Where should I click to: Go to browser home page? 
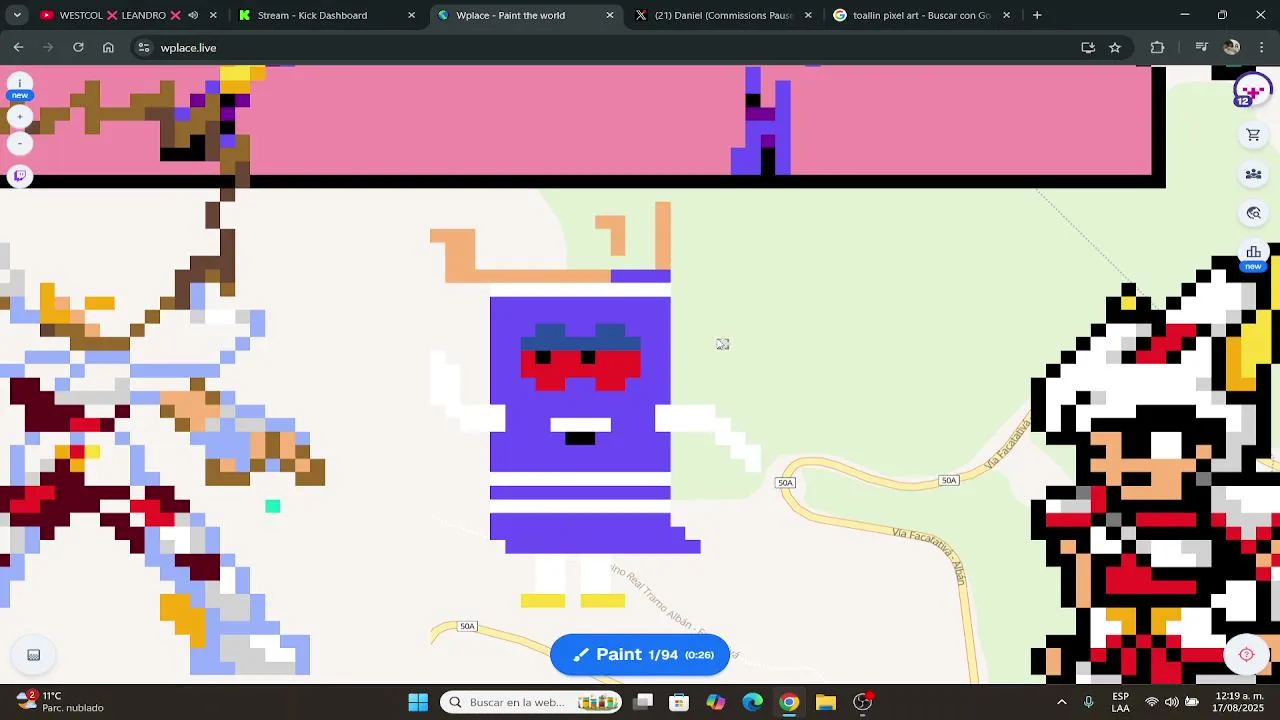tap(108, 47)
